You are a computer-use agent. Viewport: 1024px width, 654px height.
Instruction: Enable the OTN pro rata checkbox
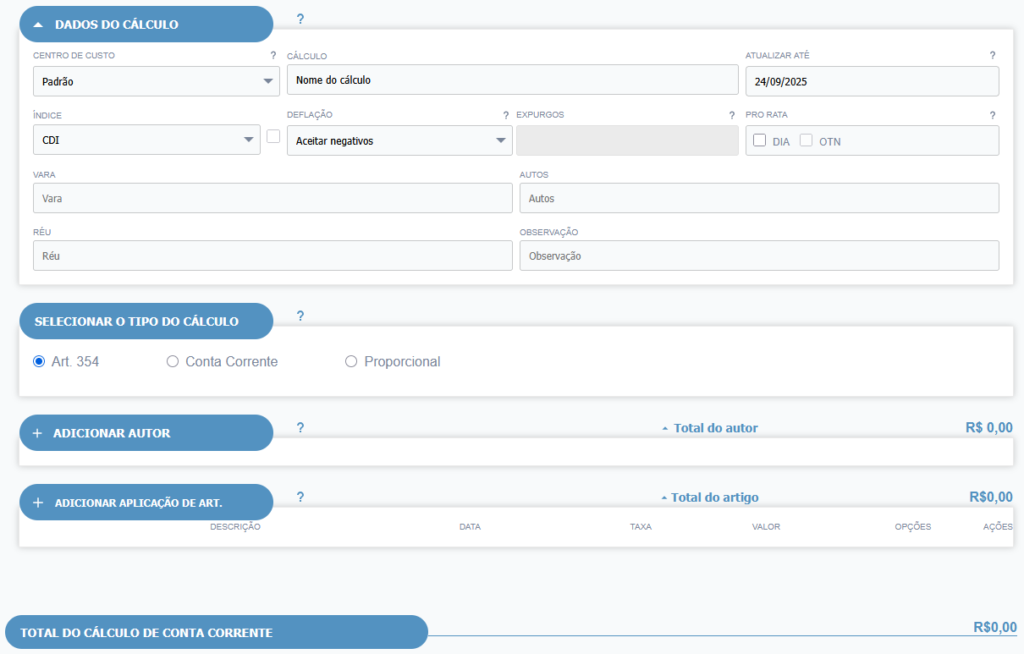[x=806, y=141]
